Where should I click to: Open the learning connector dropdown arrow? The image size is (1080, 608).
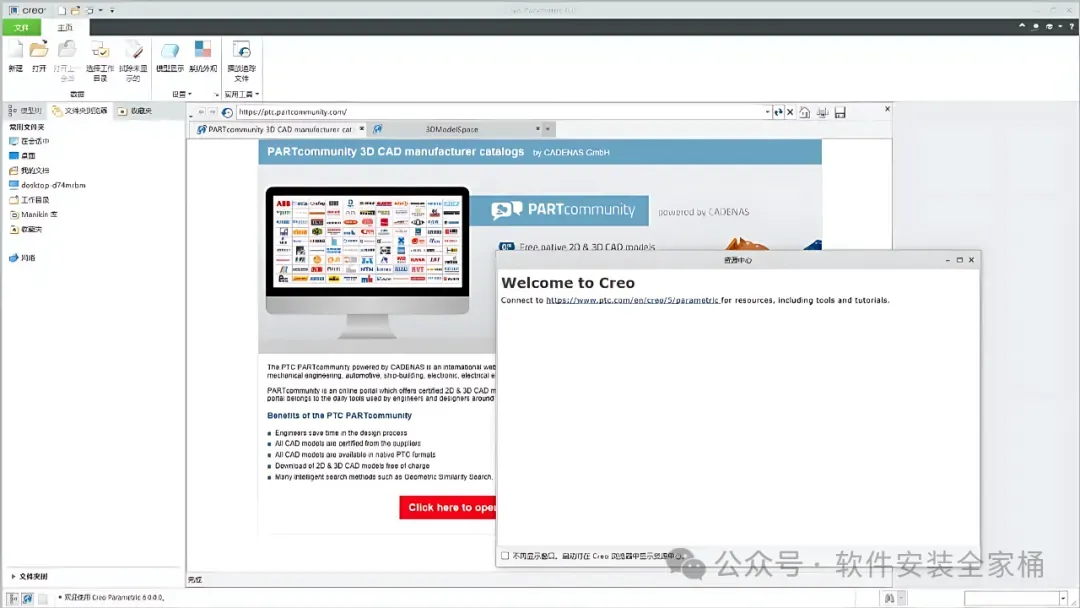tap(1060, 26)
